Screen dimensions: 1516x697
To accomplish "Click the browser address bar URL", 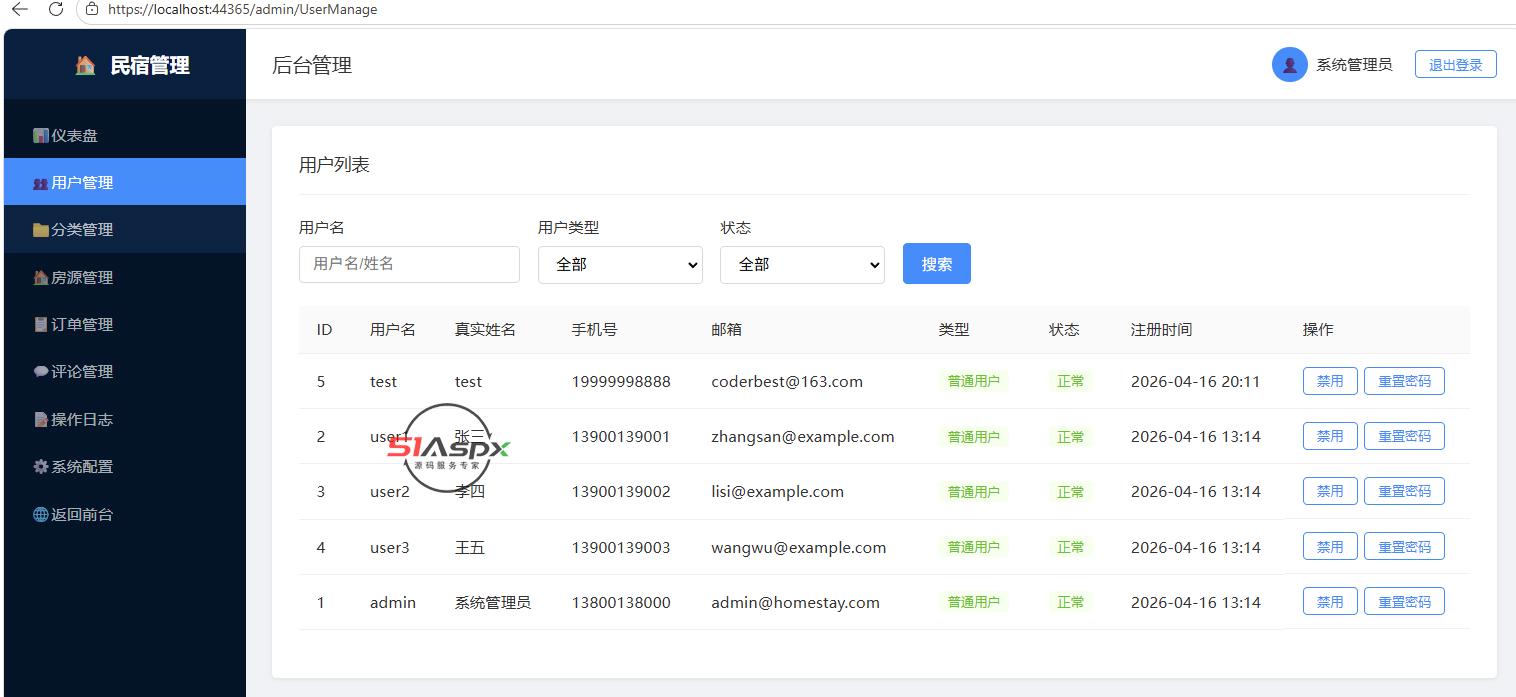I will [242, 9].
